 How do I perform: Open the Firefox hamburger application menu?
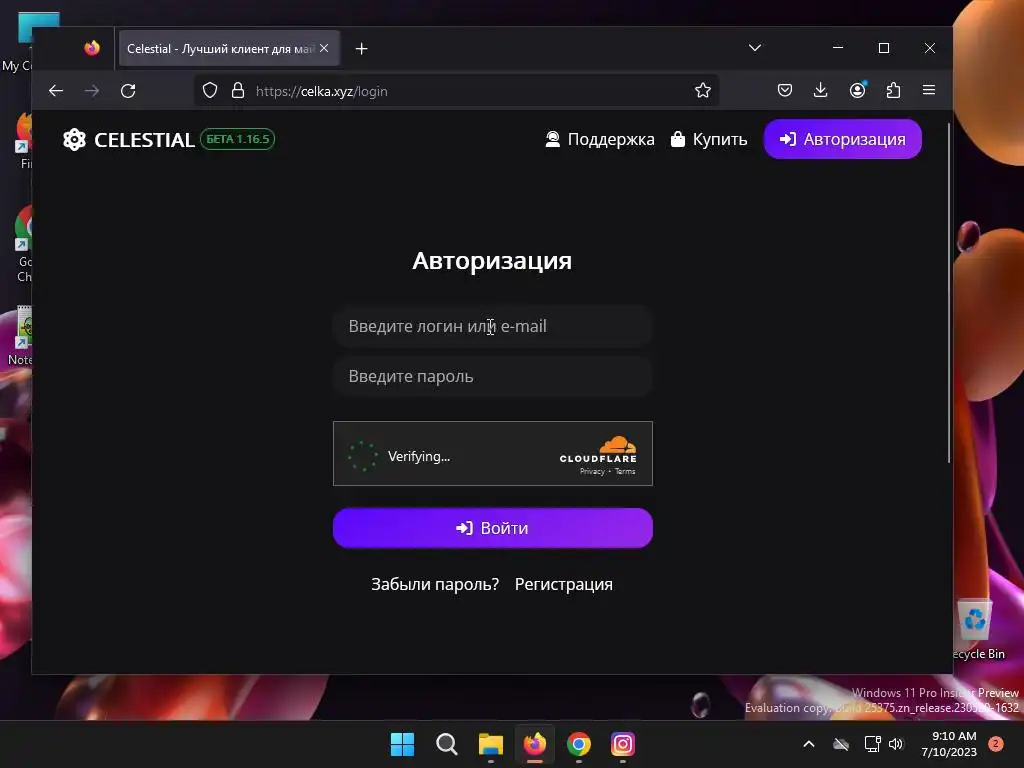click(929, 90)
